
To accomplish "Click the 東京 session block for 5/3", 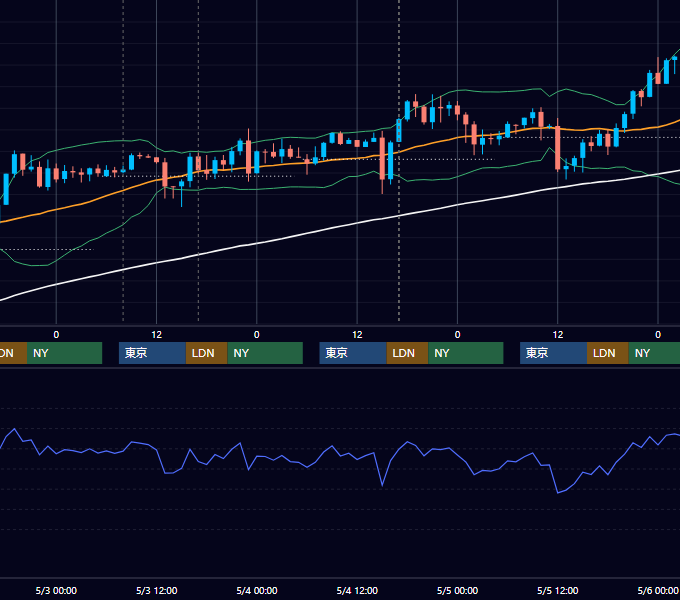I will pyautogui.click(x=152, y=353).
